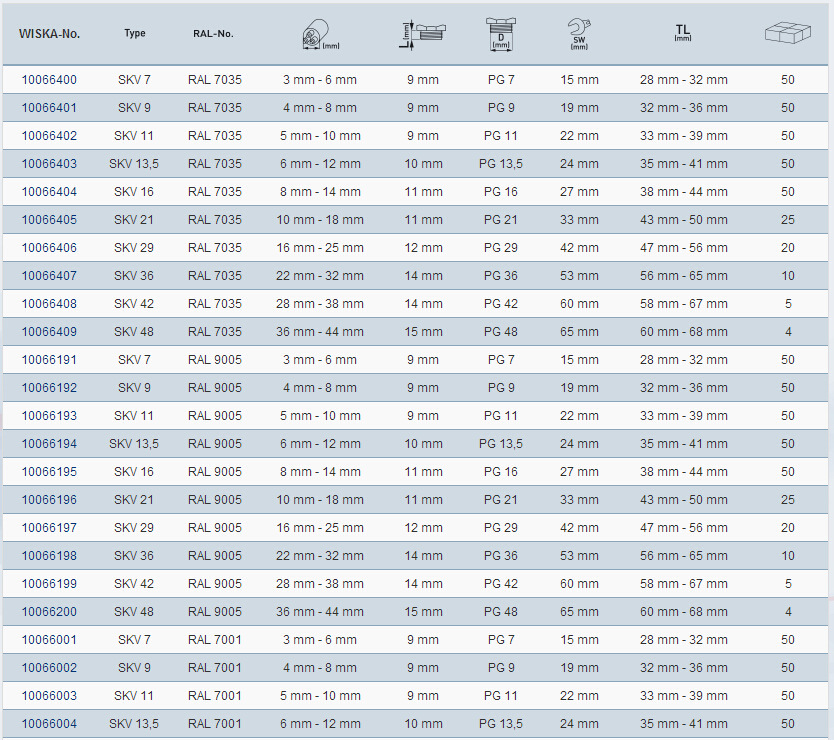
Task: Open article number 10066402
Action: tap(49, 136)
